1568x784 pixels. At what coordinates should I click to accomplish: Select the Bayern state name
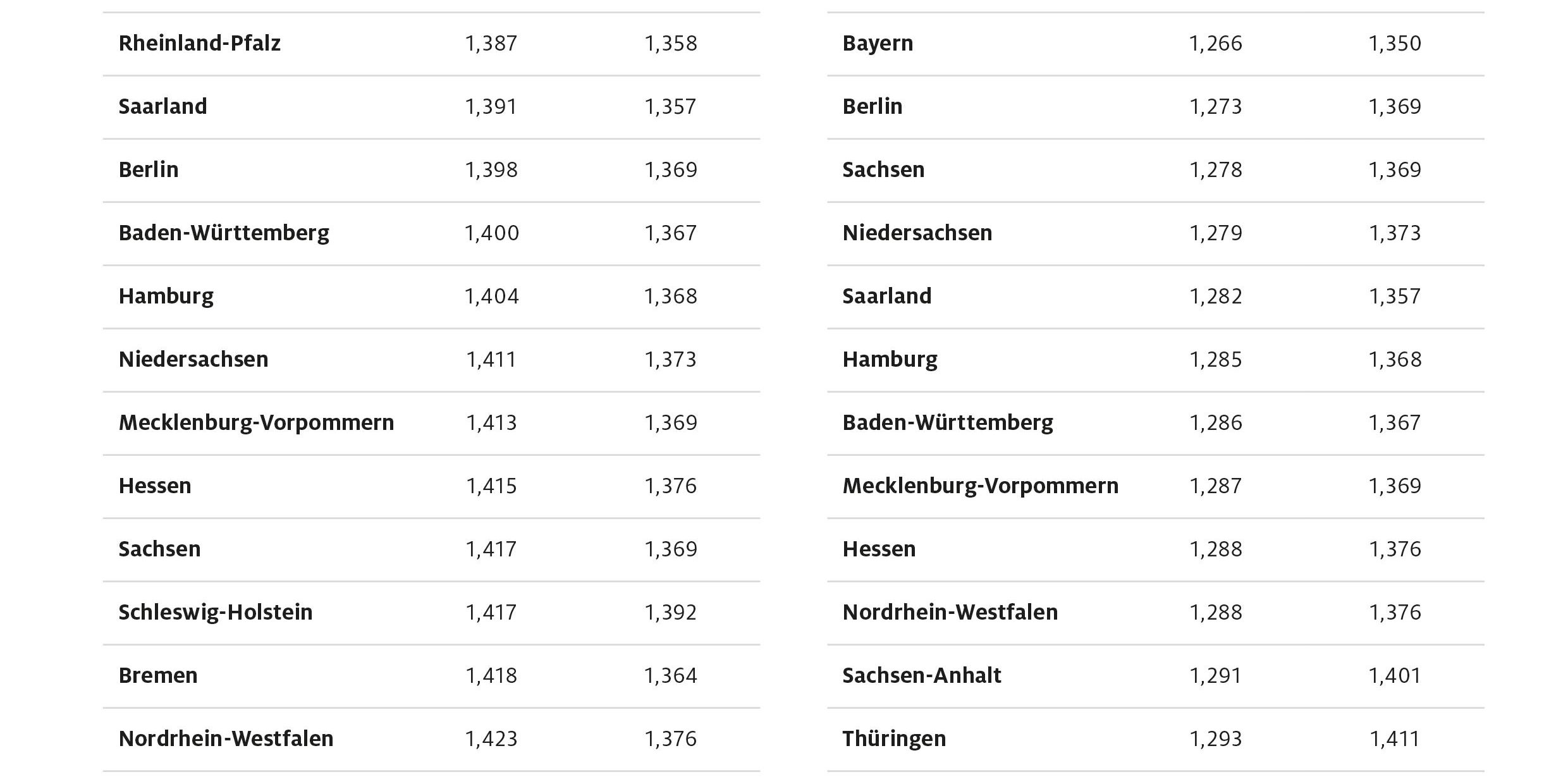point(878,43)
